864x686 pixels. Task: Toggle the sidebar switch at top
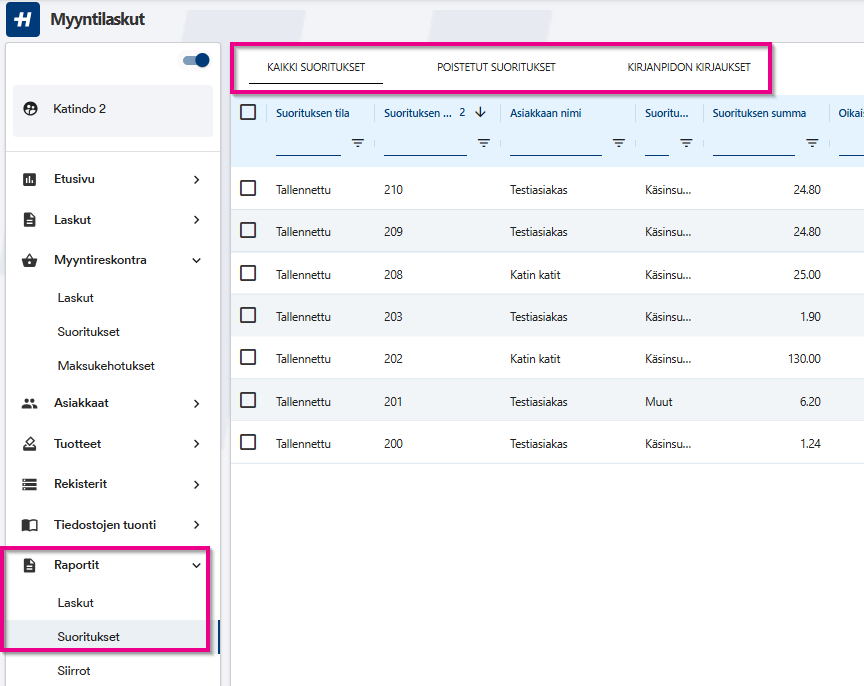197,60
